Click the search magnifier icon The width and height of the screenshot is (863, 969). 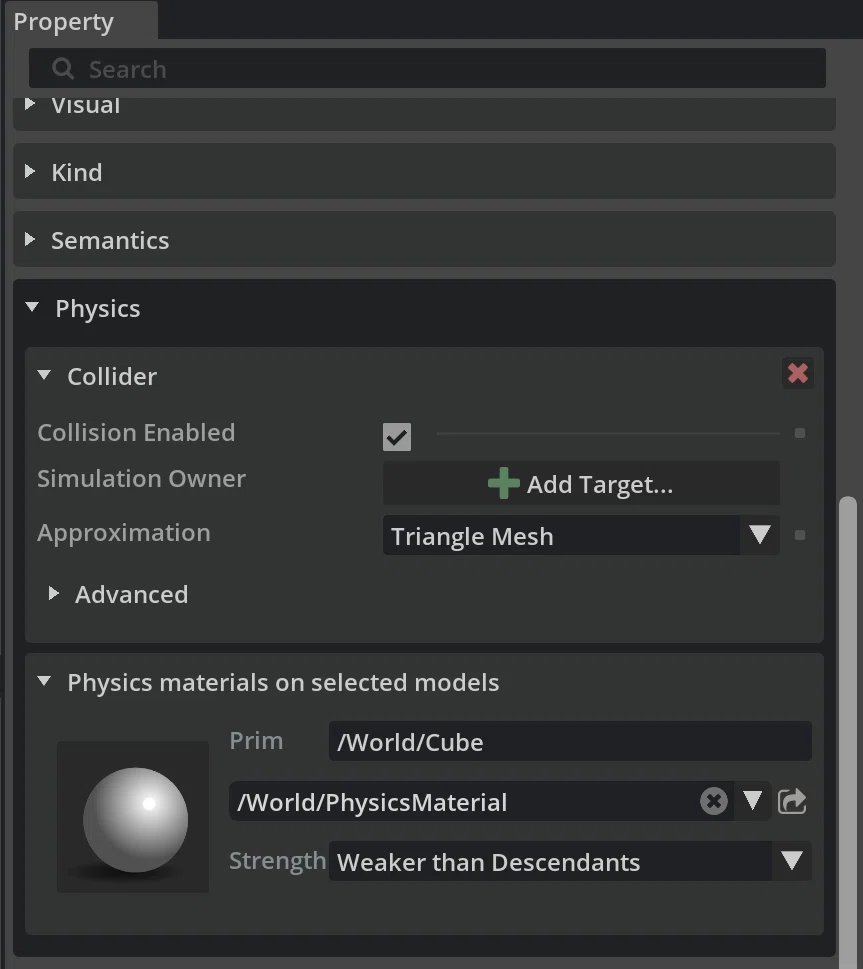pyautogui.click(x=63, y=69)
